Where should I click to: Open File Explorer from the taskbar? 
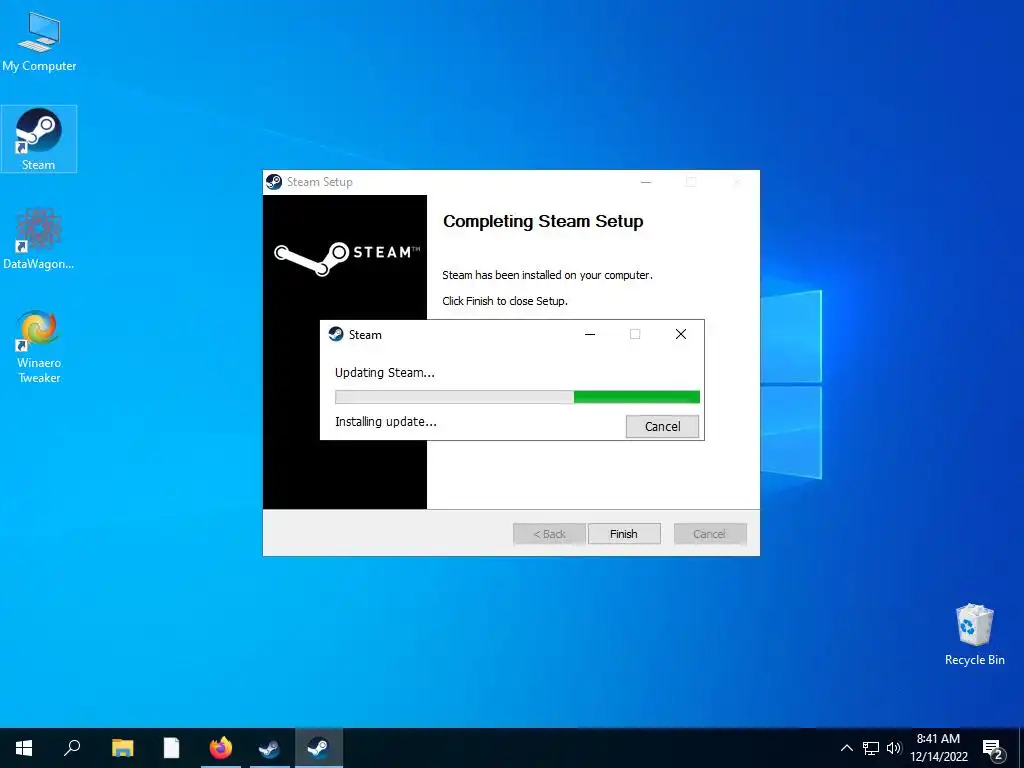(122, 748)
